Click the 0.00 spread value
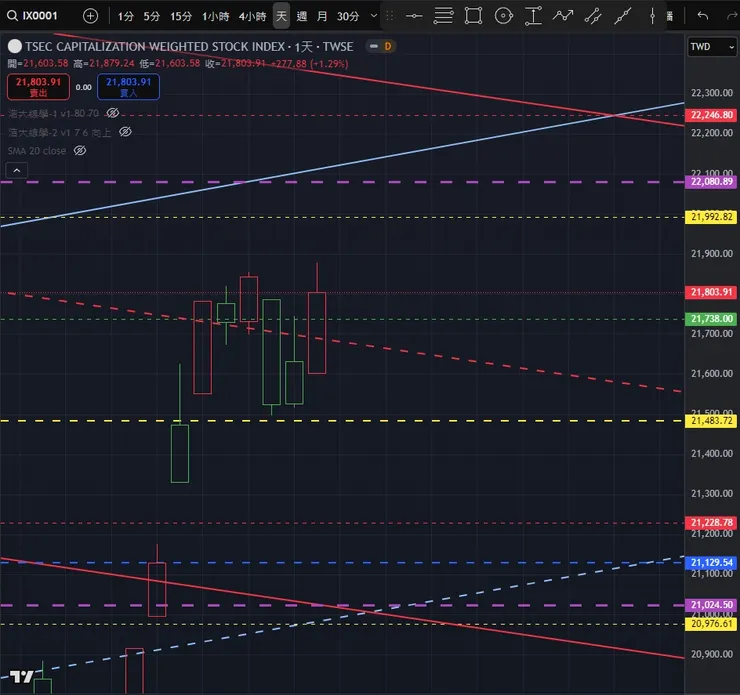This screenshot has width=740, height=695. tap(84, 87)
